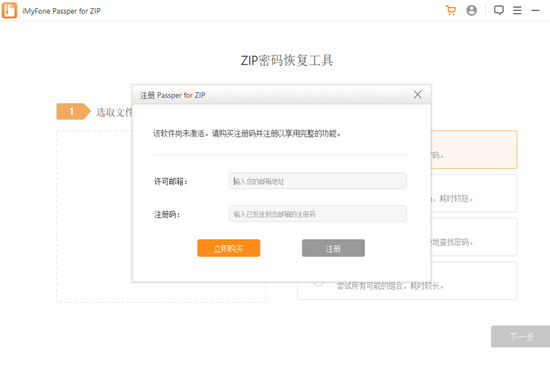Click the orange 立即购买 button
This screenshot has width=550, height=366.
coord(228,248)
